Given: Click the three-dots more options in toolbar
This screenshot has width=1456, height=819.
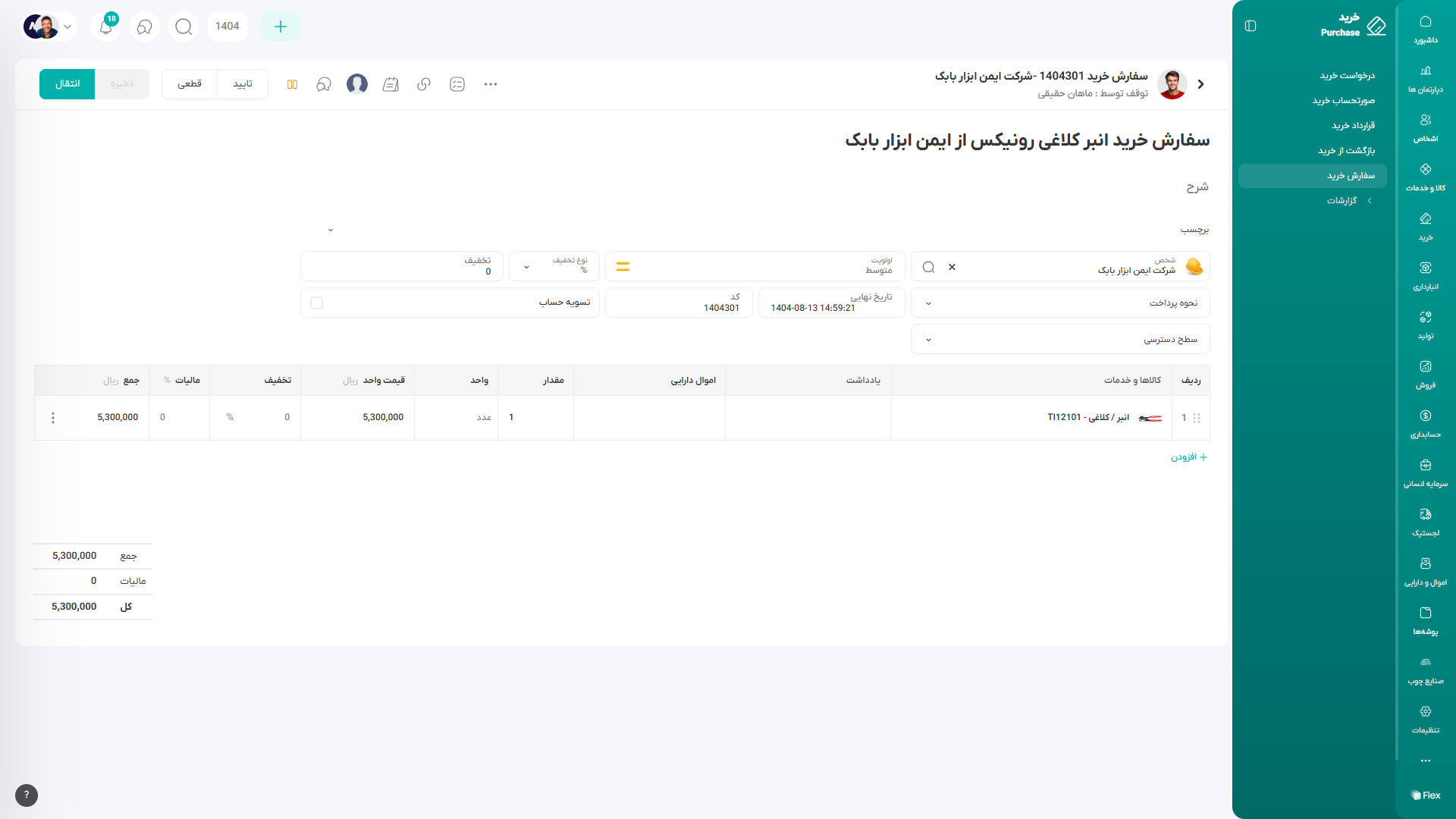Looking at the screenshot, I should click(x=491, y=84).
